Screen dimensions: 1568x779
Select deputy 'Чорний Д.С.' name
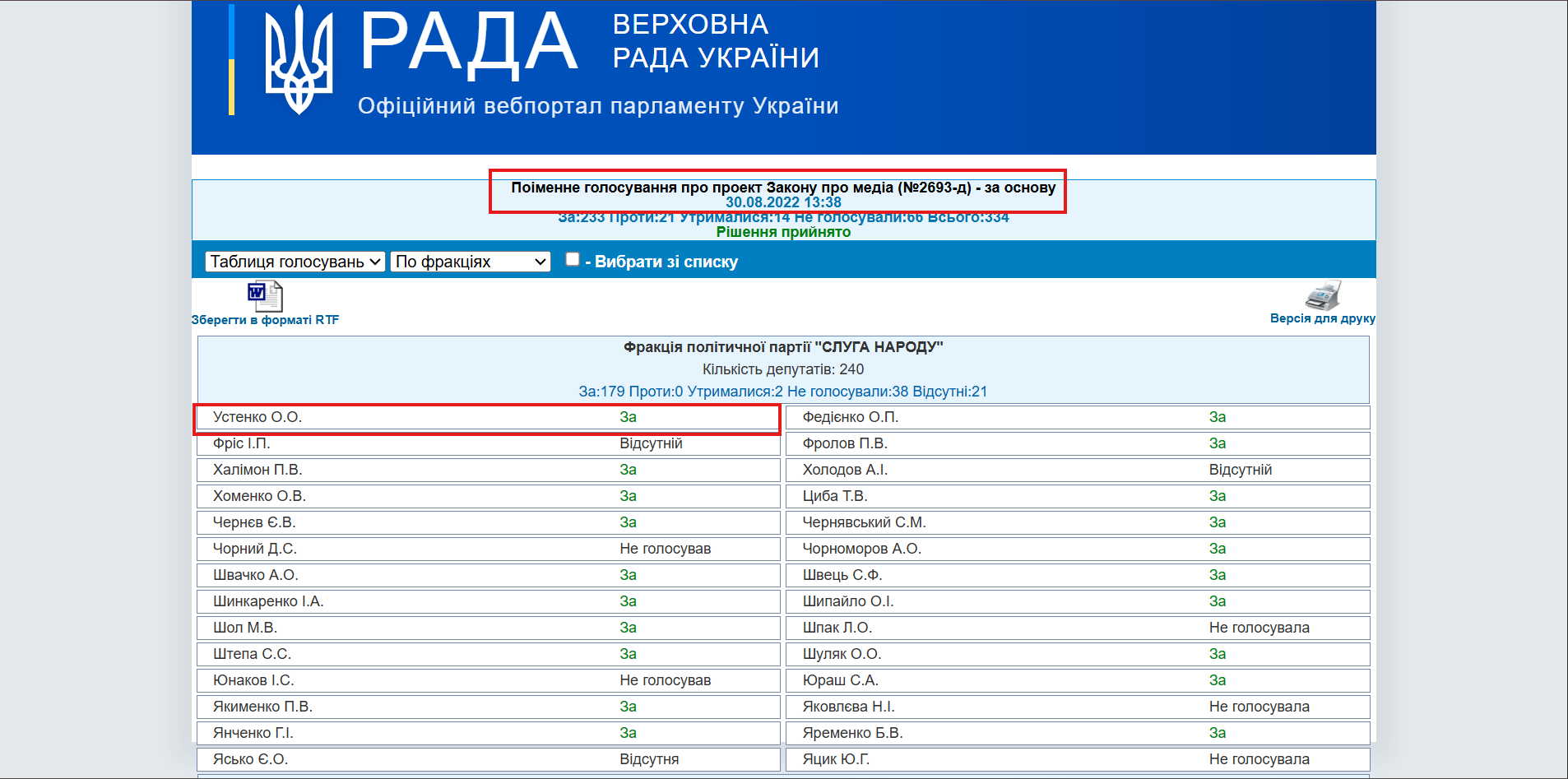(255, 549)
